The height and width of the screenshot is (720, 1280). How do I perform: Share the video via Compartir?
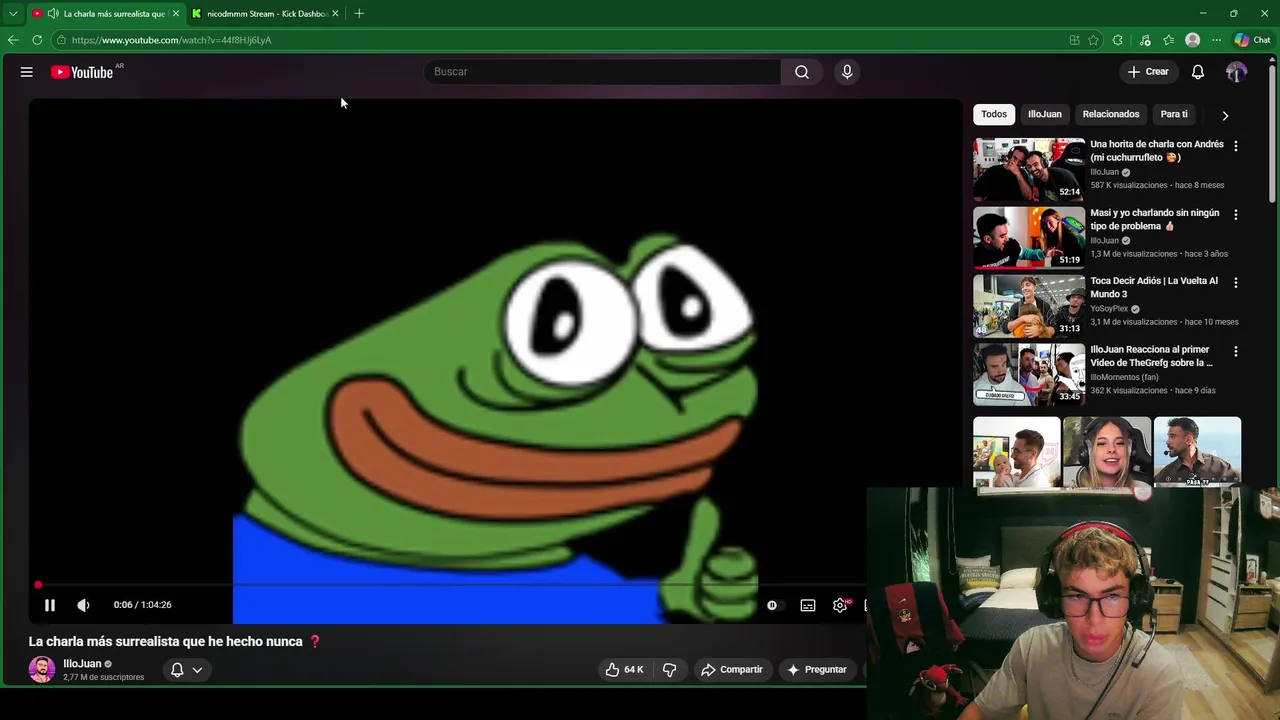732,670
